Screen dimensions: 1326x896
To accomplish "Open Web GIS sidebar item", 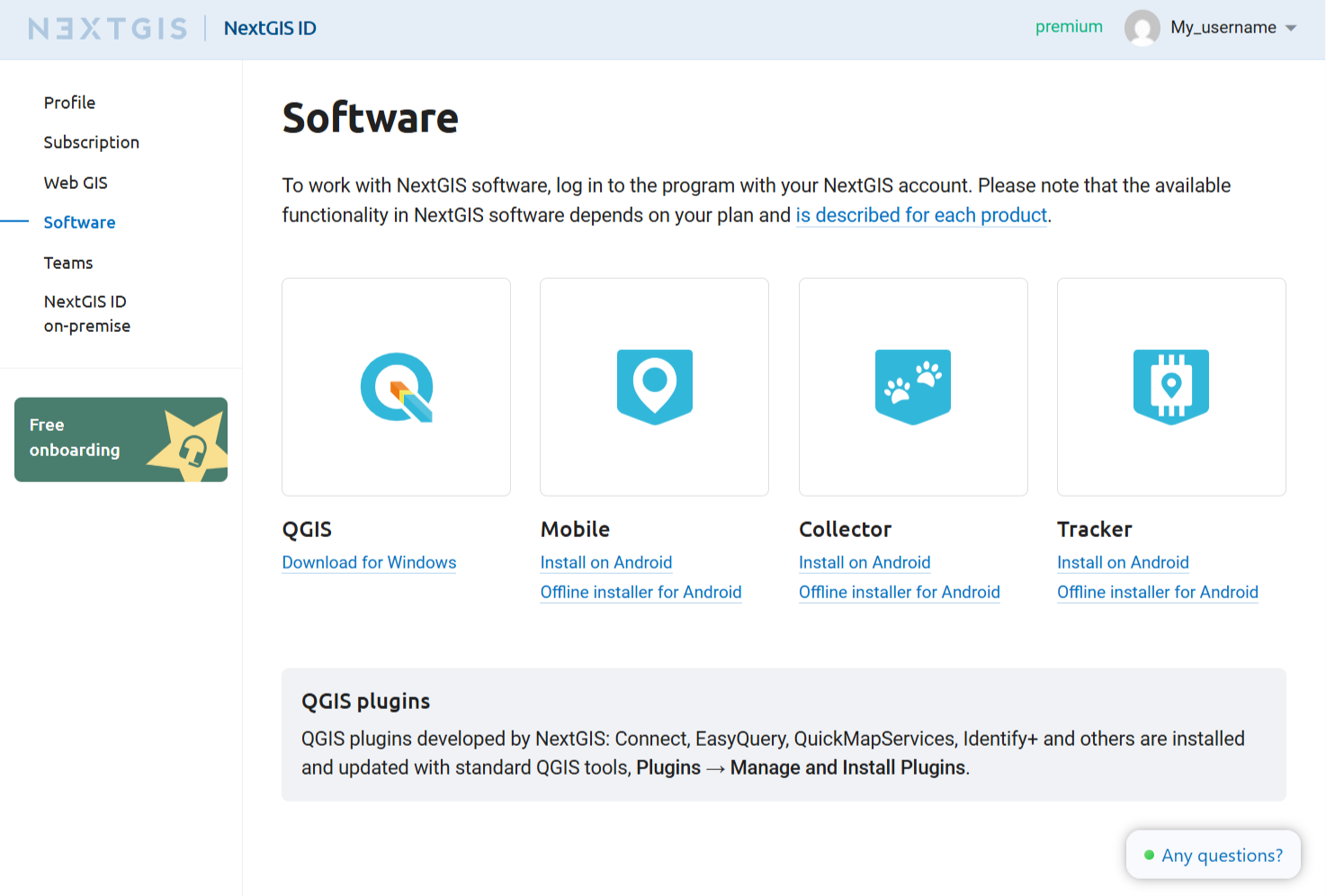I will point(76,183).
